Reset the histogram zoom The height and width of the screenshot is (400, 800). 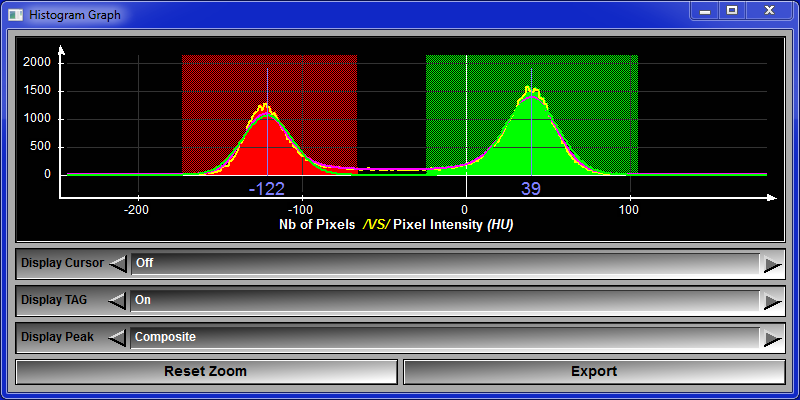[x=206, y=371]
